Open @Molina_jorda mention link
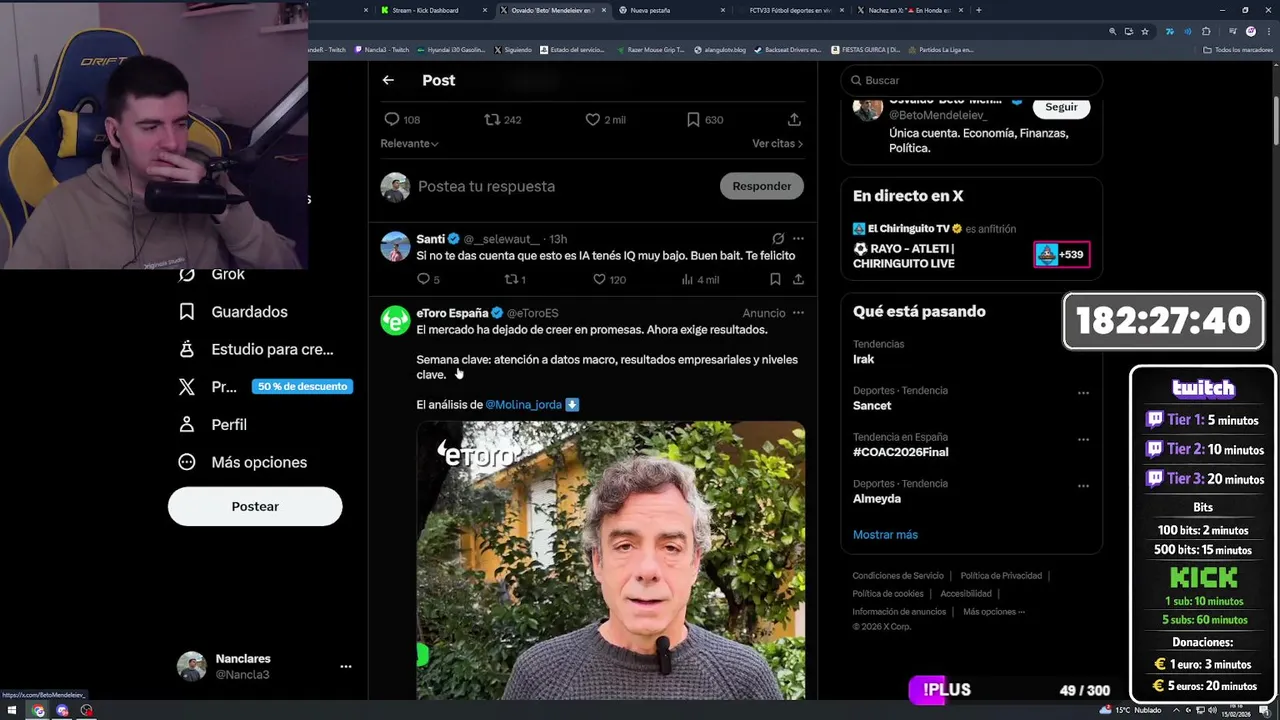This screenshot has width=1280, height=720. 524,405
